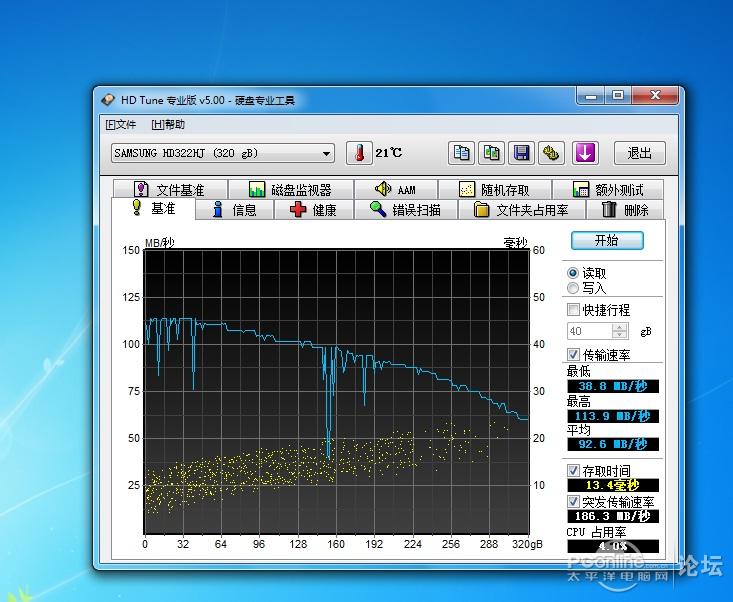Start the benchmark with 开始 button
Screen dimensions: 733x602
[607, 240]
